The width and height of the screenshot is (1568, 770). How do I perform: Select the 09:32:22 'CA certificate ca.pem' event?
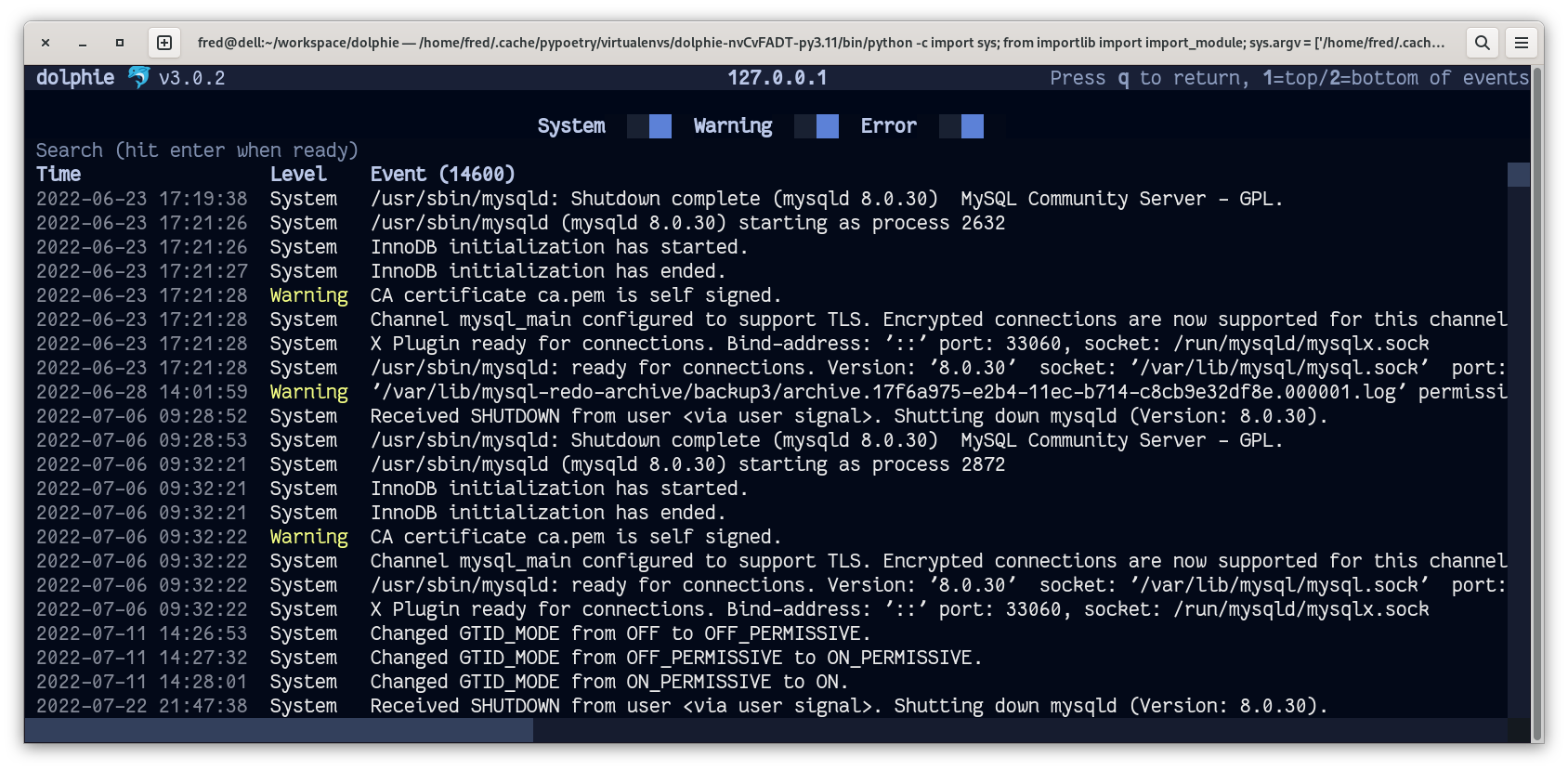coord(576,537)
